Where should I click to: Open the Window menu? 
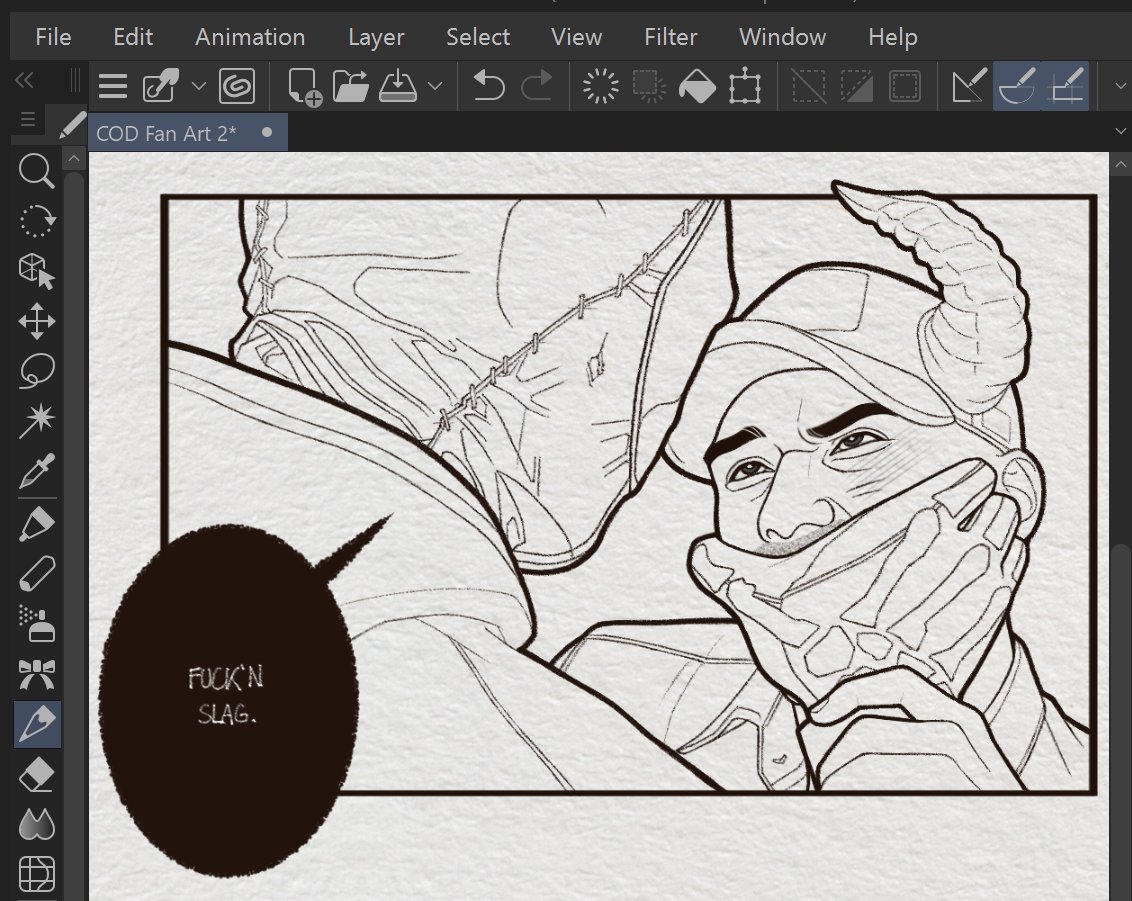tap(783, 37)
